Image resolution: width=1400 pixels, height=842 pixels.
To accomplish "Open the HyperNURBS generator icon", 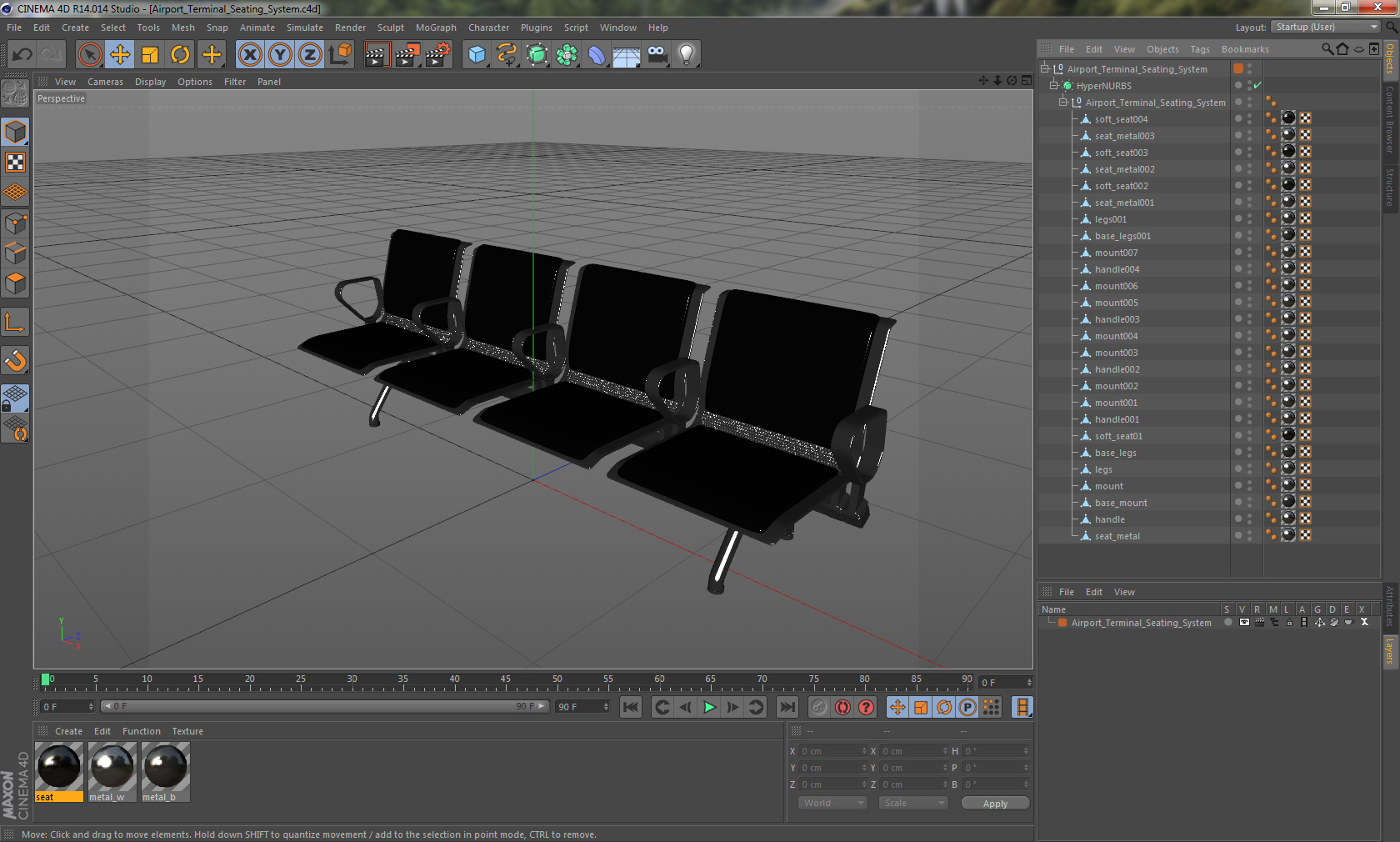I will (x=537, y=55).
